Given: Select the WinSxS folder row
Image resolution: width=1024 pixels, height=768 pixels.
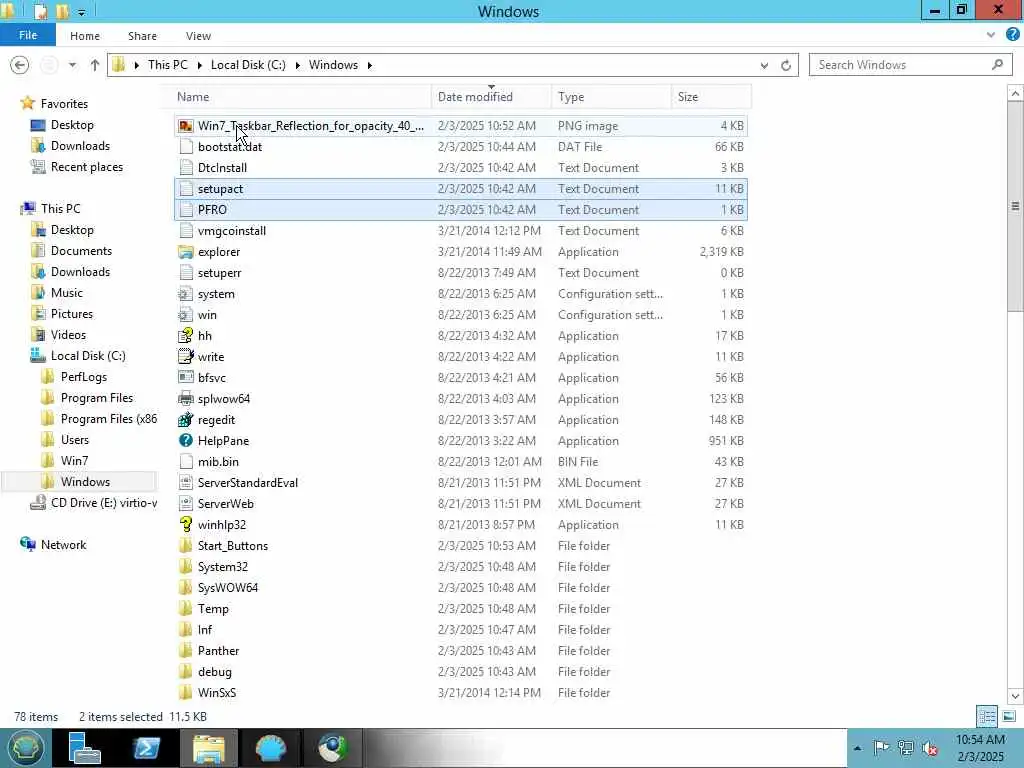Looking at the screenshot, I should pos(460,693).
